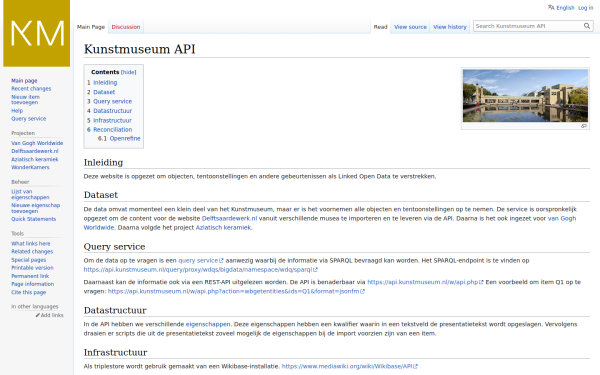Open the View history tab
600x375 pixels.
[450, 27]
